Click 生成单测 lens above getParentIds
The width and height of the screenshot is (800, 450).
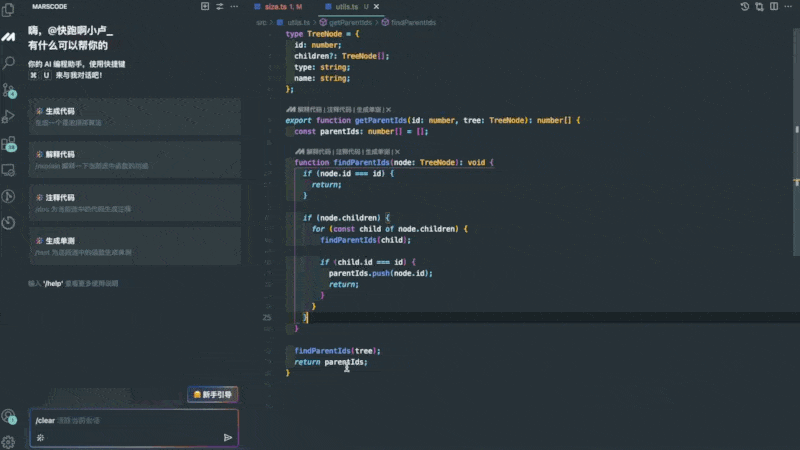(369, 110)
